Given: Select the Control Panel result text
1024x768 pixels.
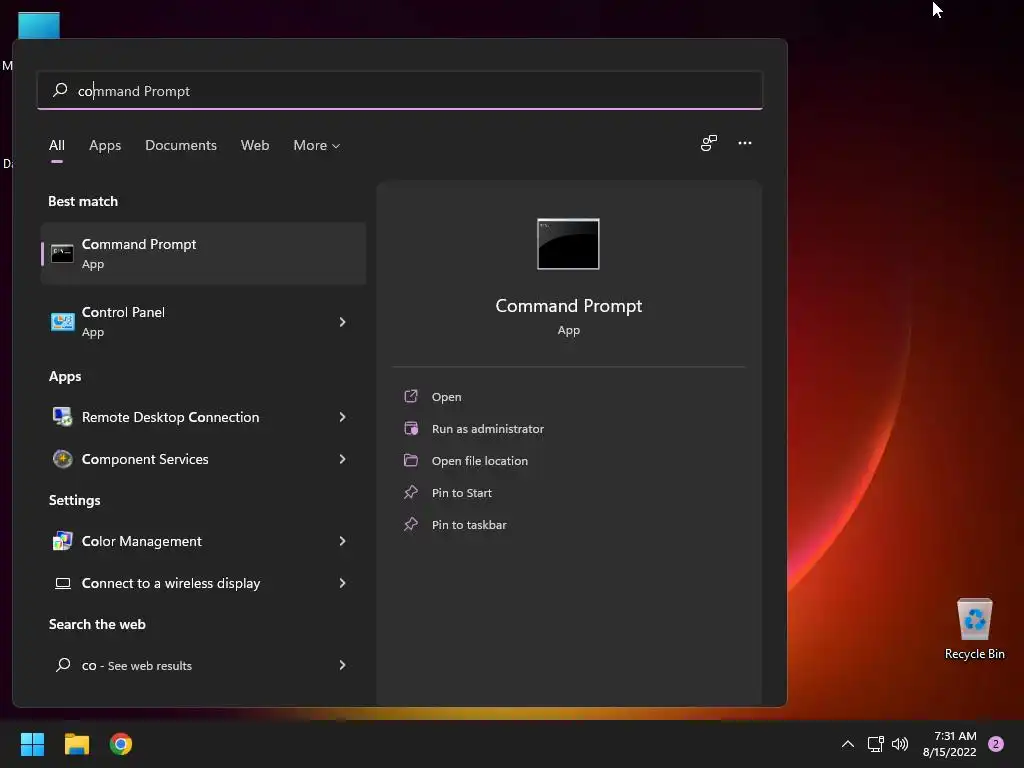Looking at the screenshot, I should pyautogui.click(x=123, y=312).
